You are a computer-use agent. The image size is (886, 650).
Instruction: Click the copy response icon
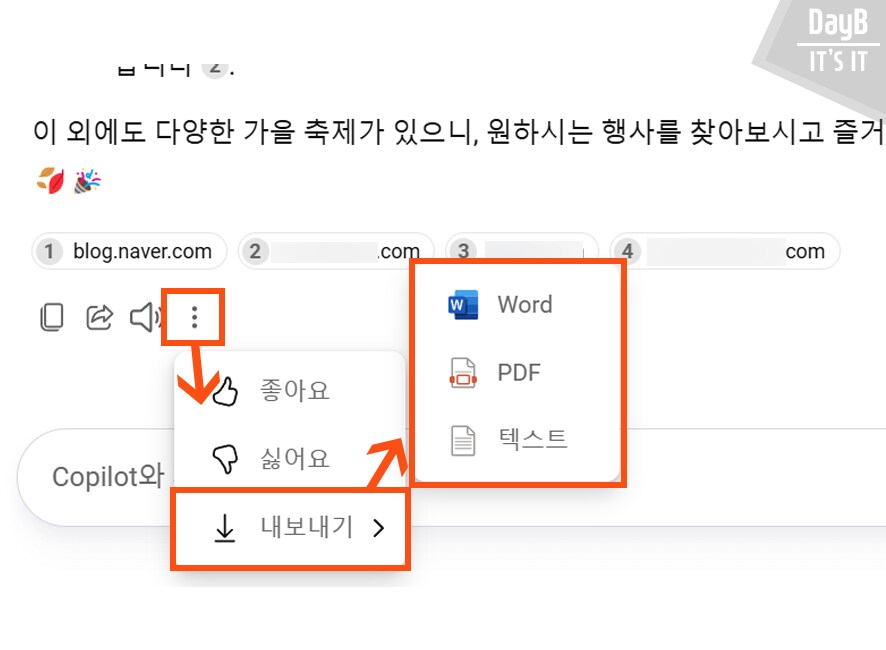point(51,318)
